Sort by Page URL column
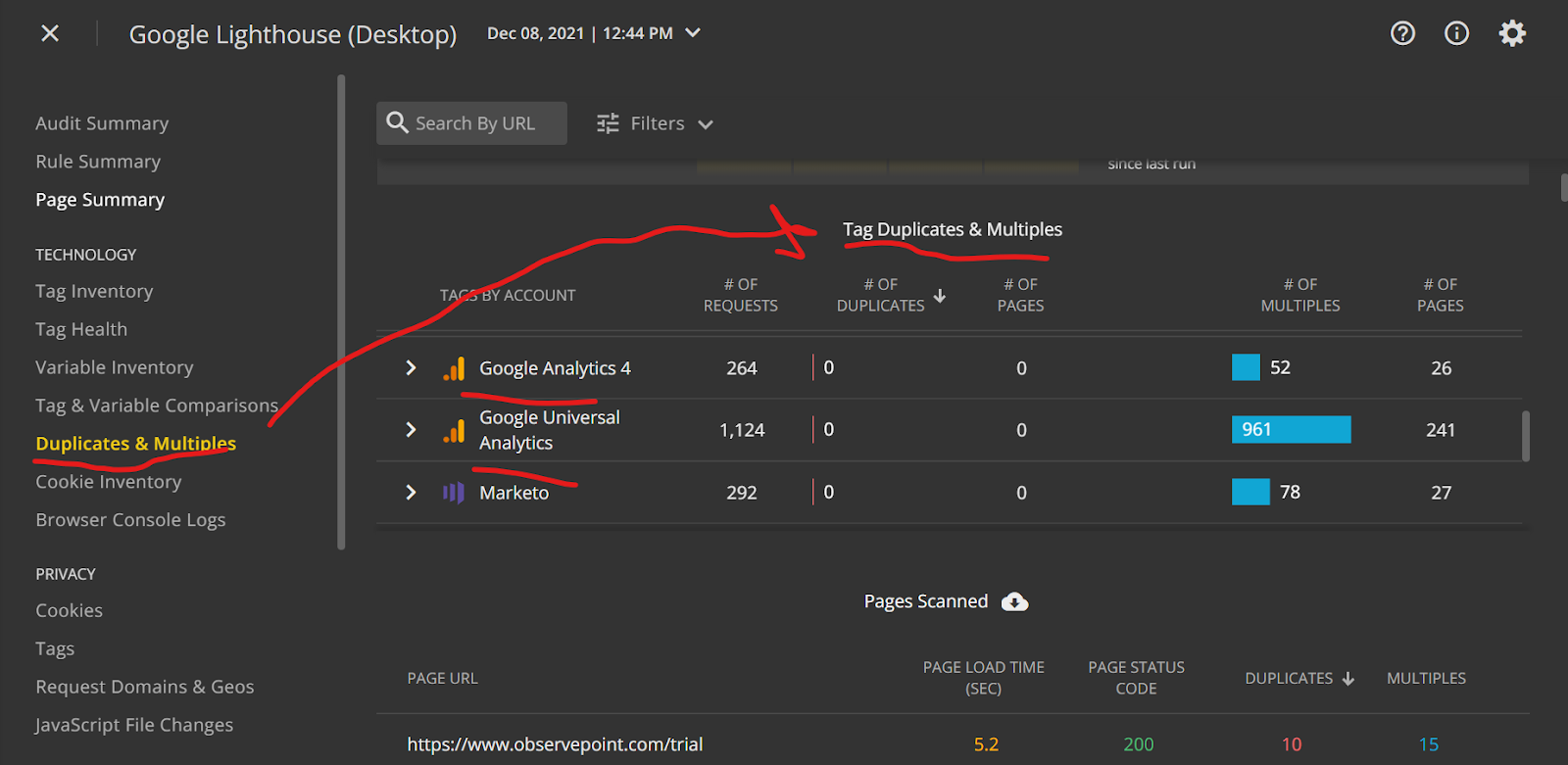This screenshot has height=765, width=1568. (443, 678)
